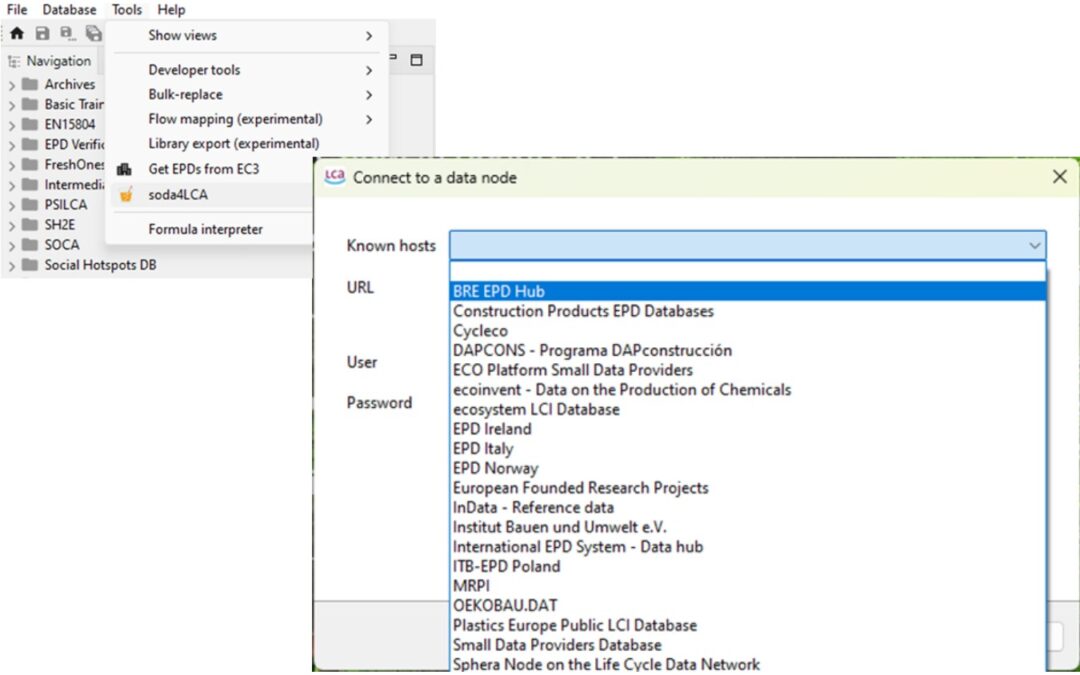Expand the PSILCA database node
Screen dimensions: 1080x675
coord(12,206)
